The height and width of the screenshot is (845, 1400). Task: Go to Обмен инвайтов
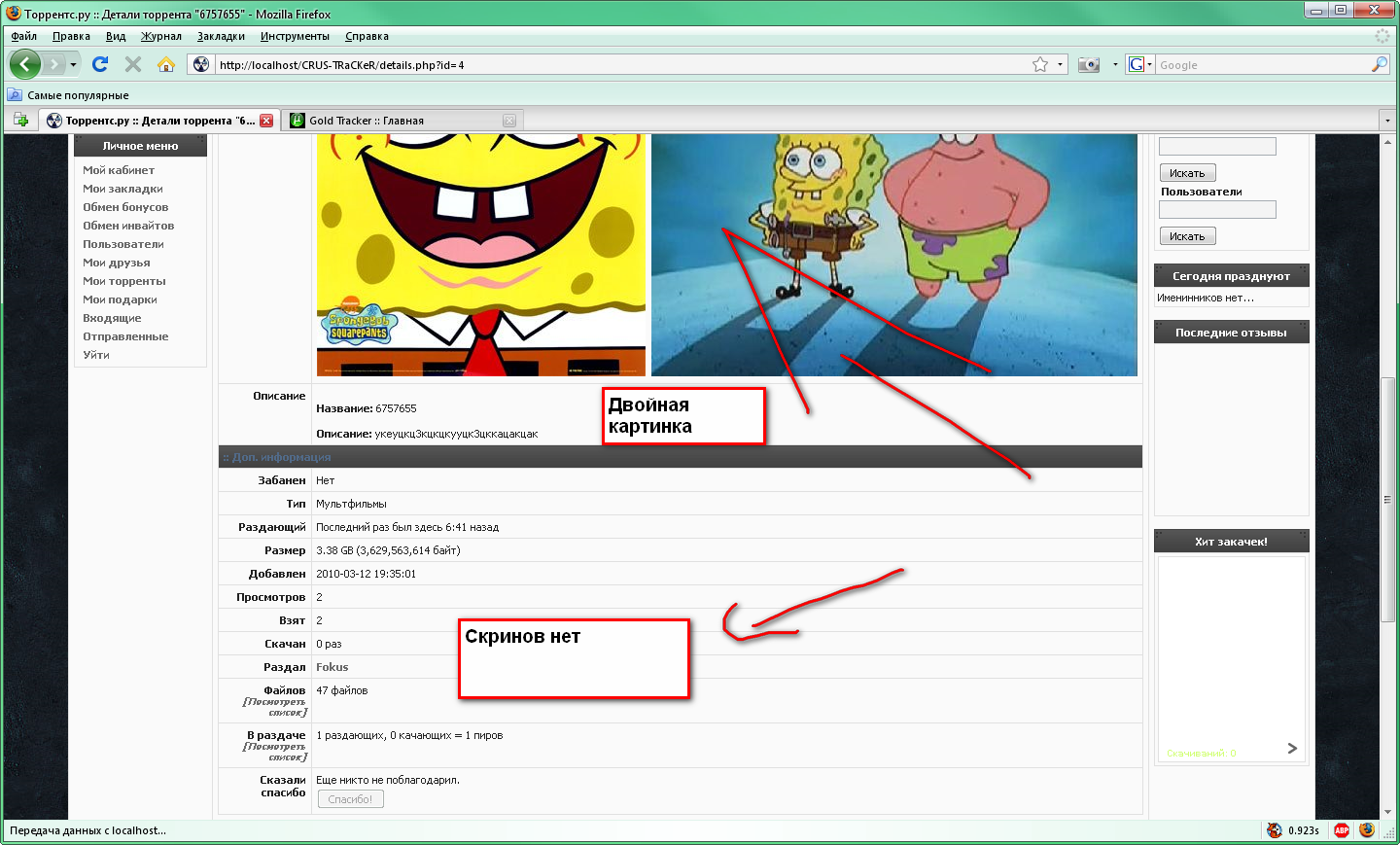[x=128, y=226]
